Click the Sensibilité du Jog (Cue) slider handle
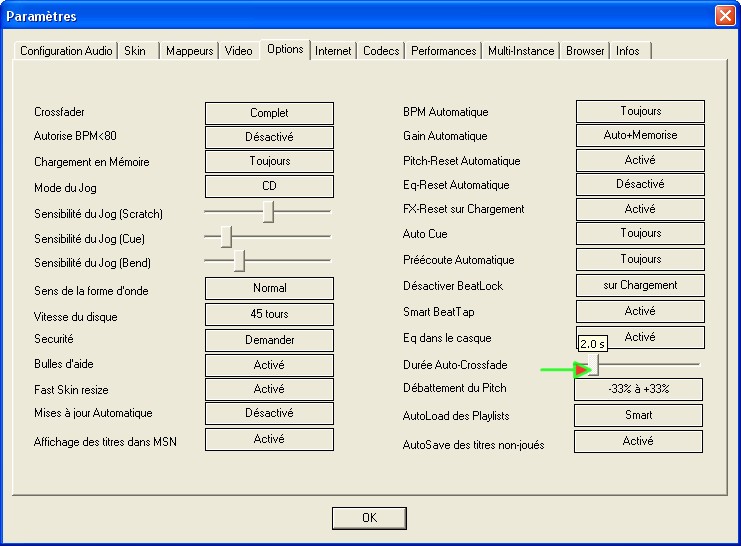The height and width of the screenshot is (546, 741). coord(226,236)
